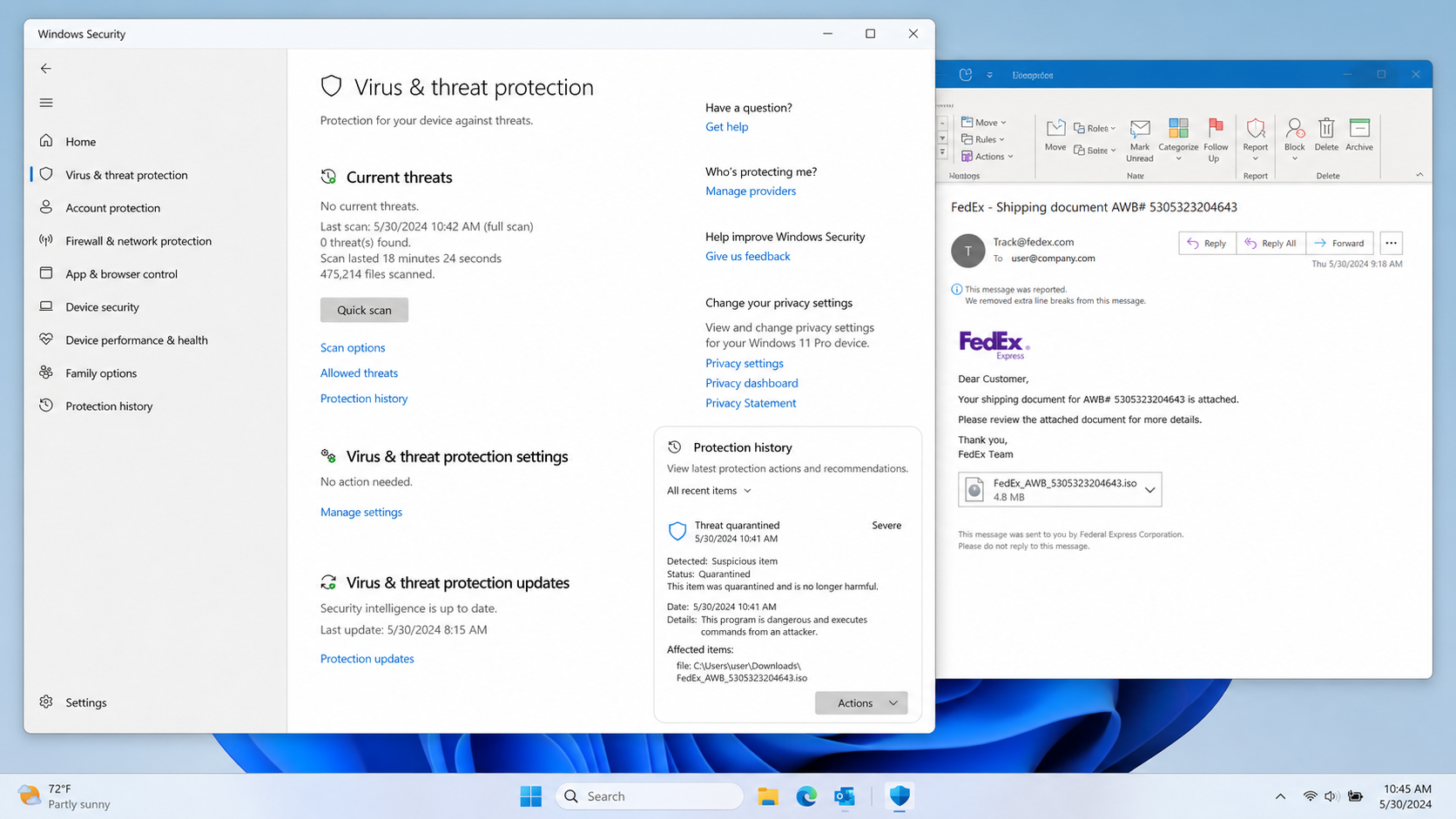
Task: Click the Outlook quick access customize arrow
Action: [989, 75]
